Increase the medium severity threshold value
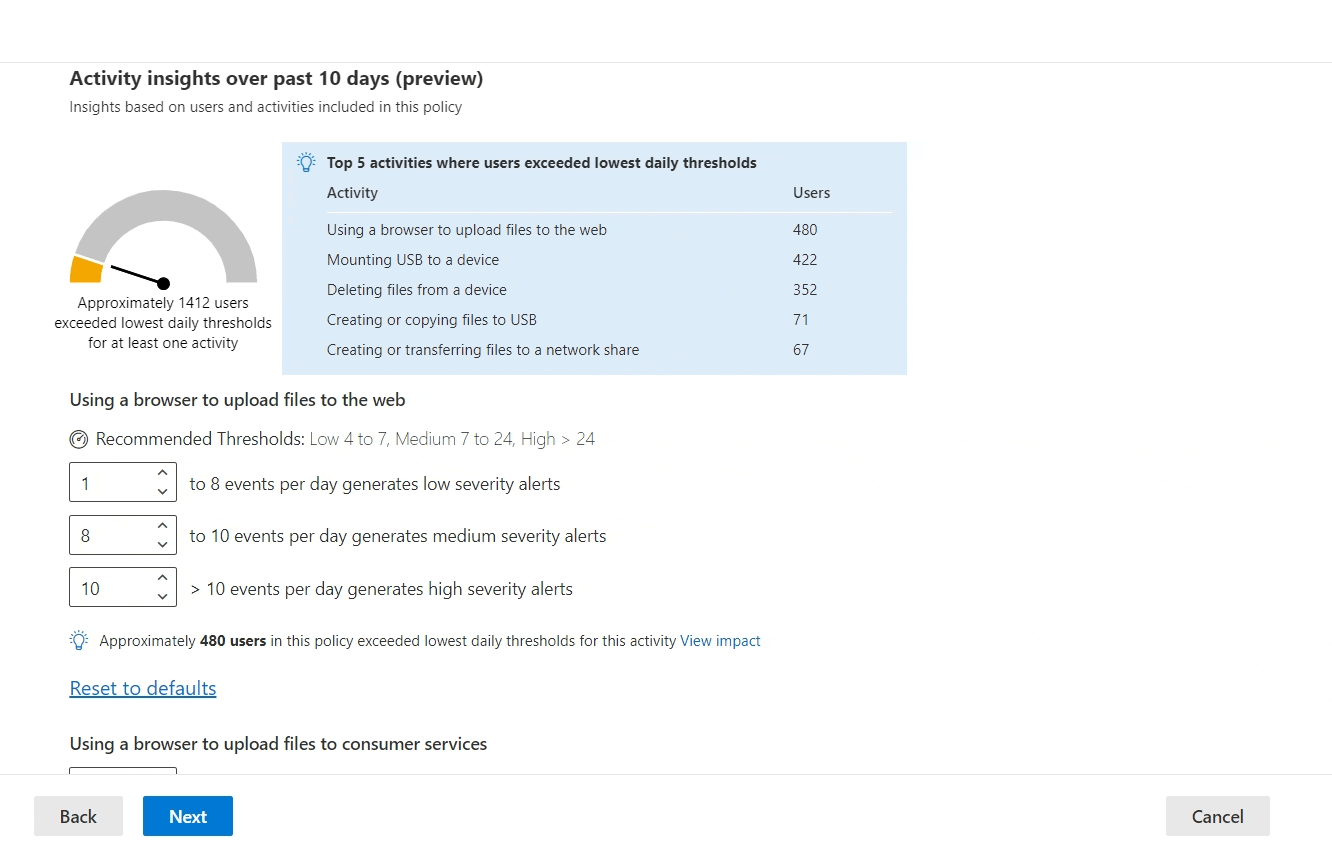This screenshot has width=1332, height=850. click(x=162, y=525)
